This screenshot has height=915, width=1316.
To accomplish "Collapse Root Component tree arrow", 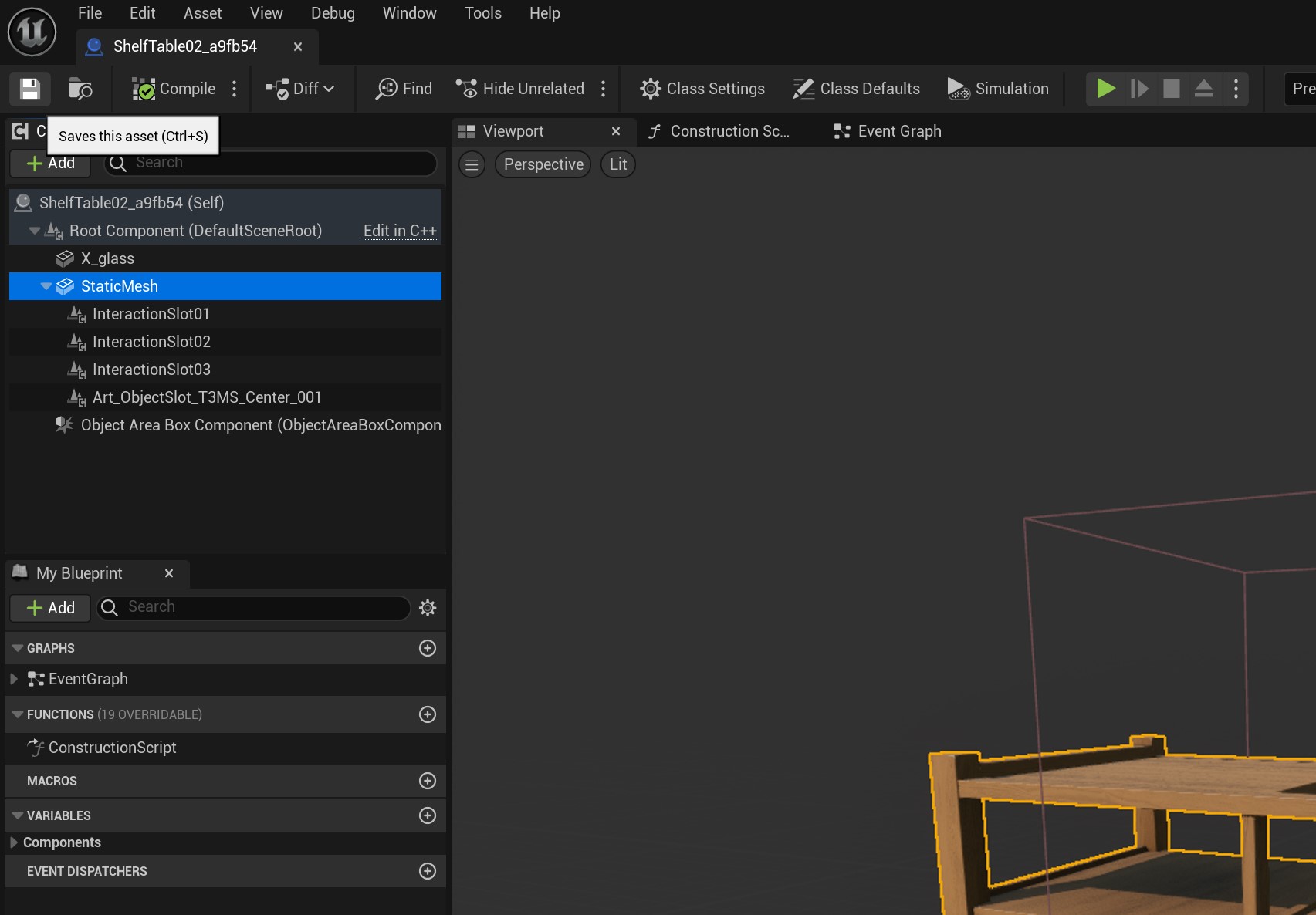I will (34, 231).
